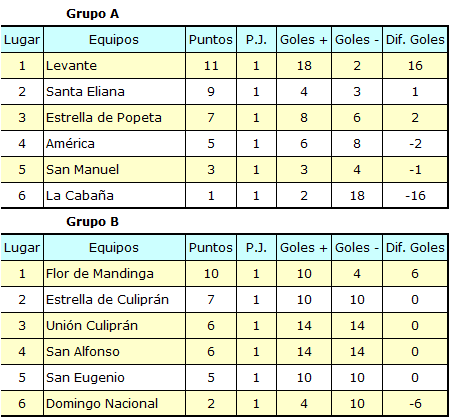Select La Cabaña team cell
This screenshot has width=449, height=417.
tap(114, 196)
